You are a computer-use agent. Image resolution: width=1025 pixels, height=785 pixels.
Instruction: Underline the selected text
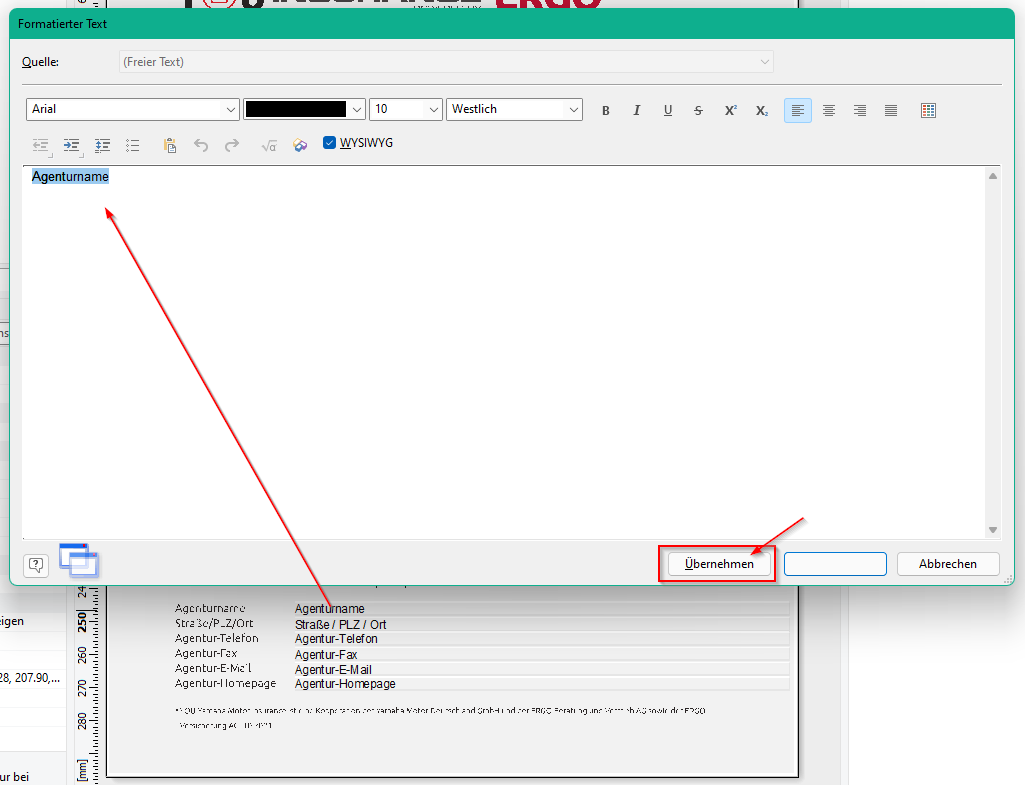click(x=667, y=110)
